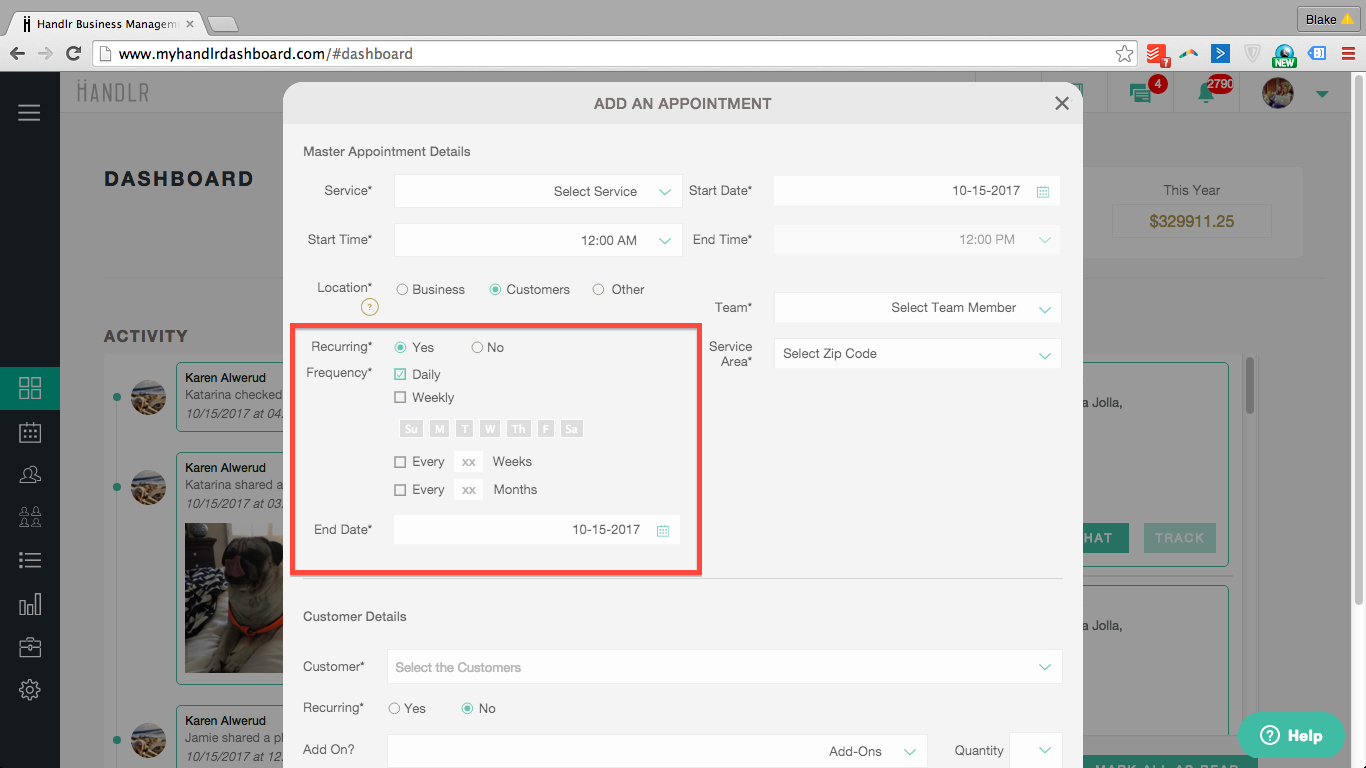Open the hamburger menu in sidebar

pyautogui.click(x=29, y=113)
